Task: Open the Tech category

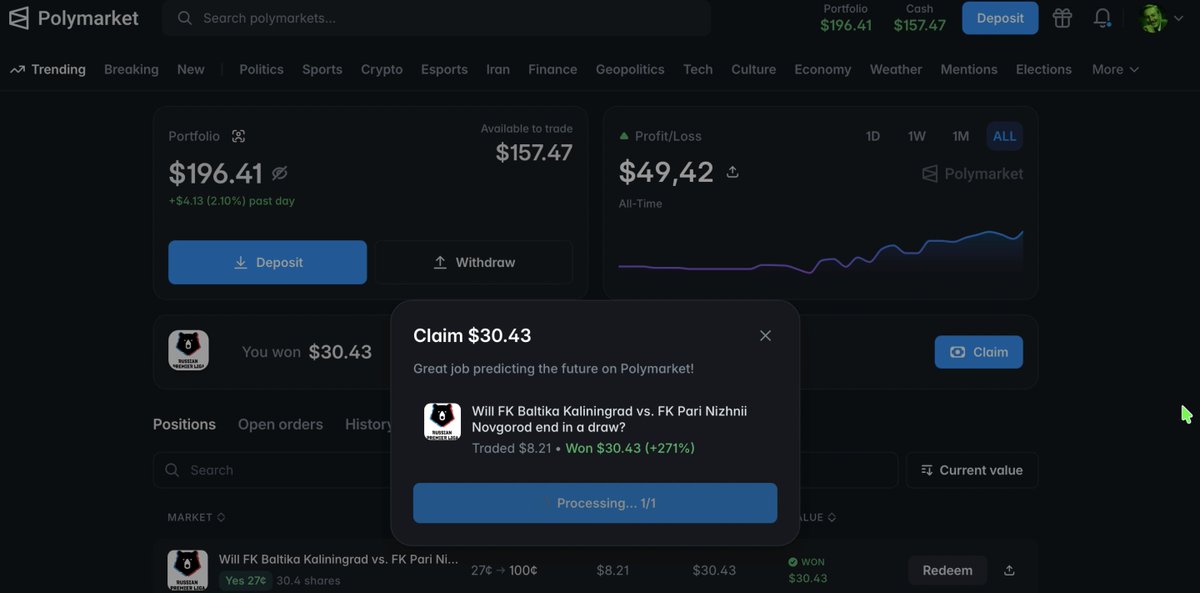Action: (698, 69)
